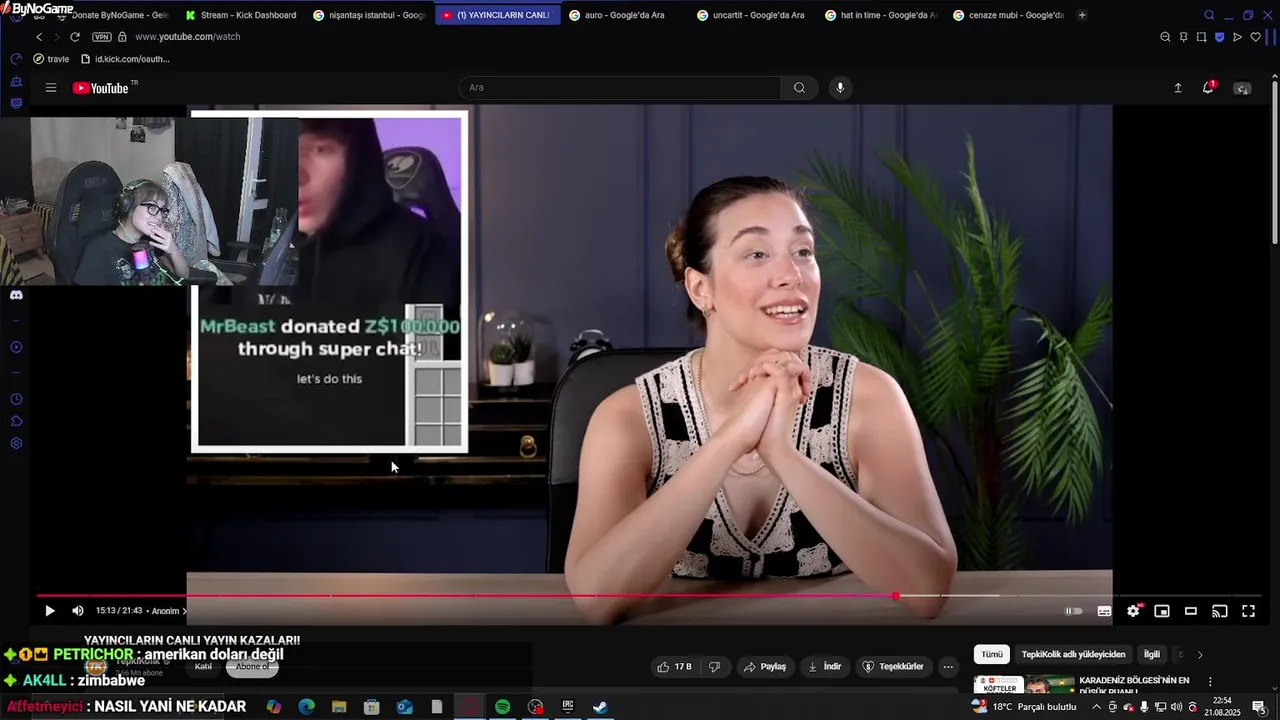Image resolution: width=1280 pixels, height=720 pixels.
Task: Click the page vertical scrollbar
Action: point(1274,160)
